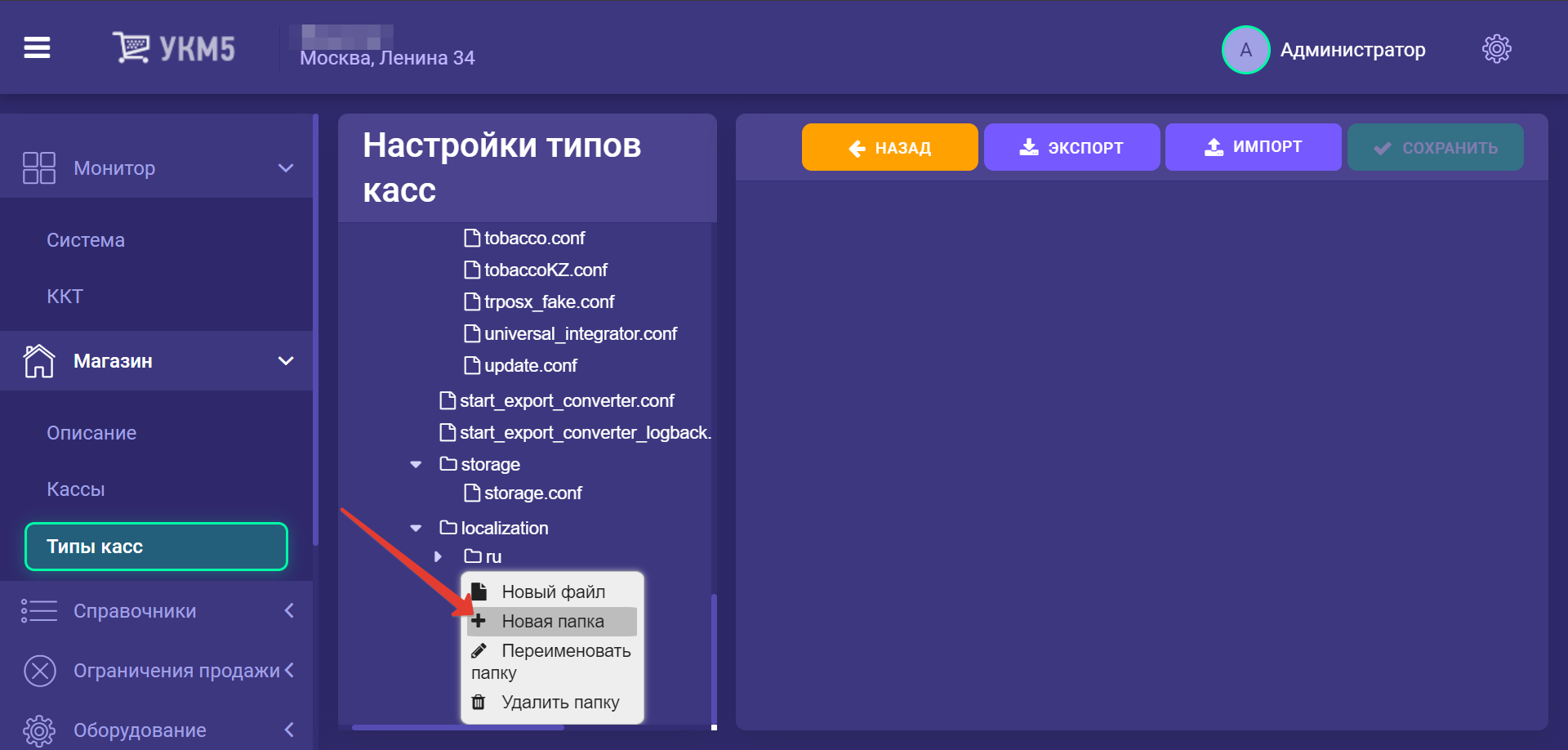
Task: Select universal_integrator.conf file name in tree
Action: click(x=581, y=333)
